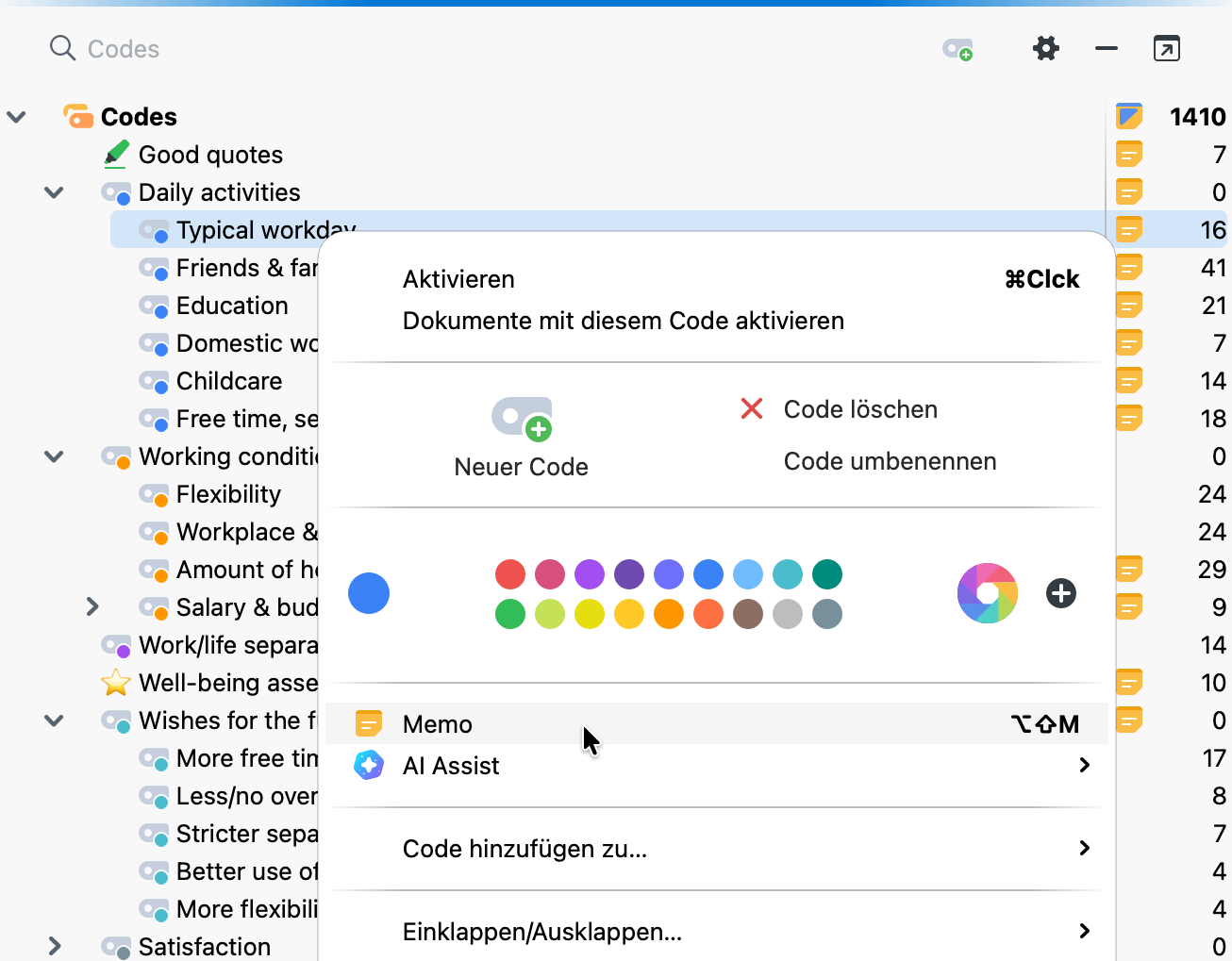Open the custom color wheel picker
This screenshot has height=961, width=1232.
(988, 593)
